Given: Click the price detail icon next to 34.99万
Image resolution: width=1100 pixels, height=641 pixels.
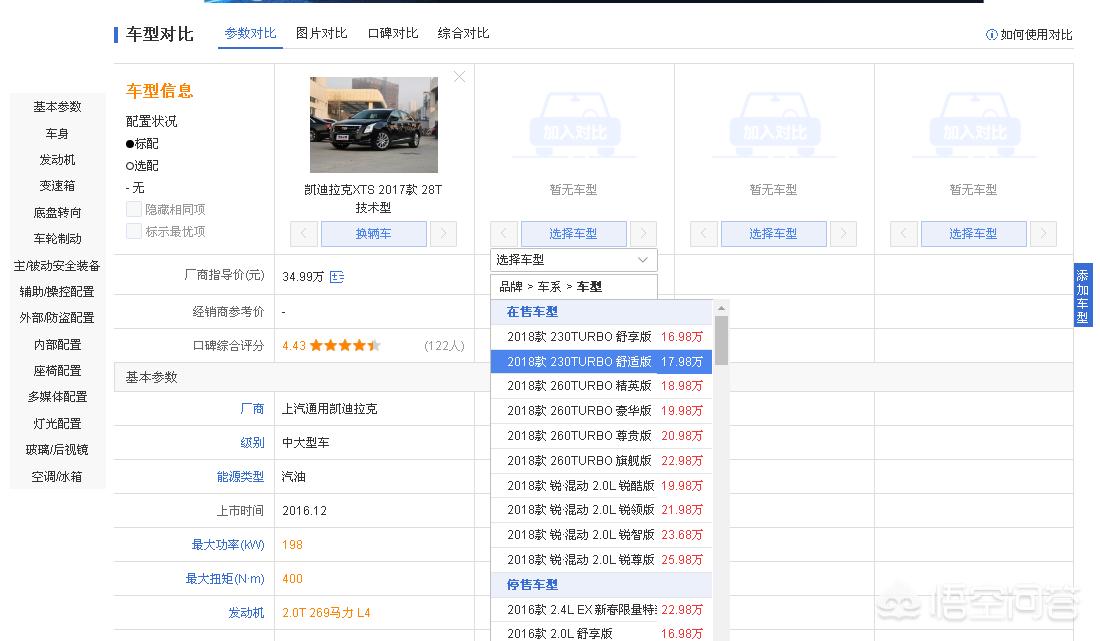Looking at the screenshot, I should tap(337, 277).
